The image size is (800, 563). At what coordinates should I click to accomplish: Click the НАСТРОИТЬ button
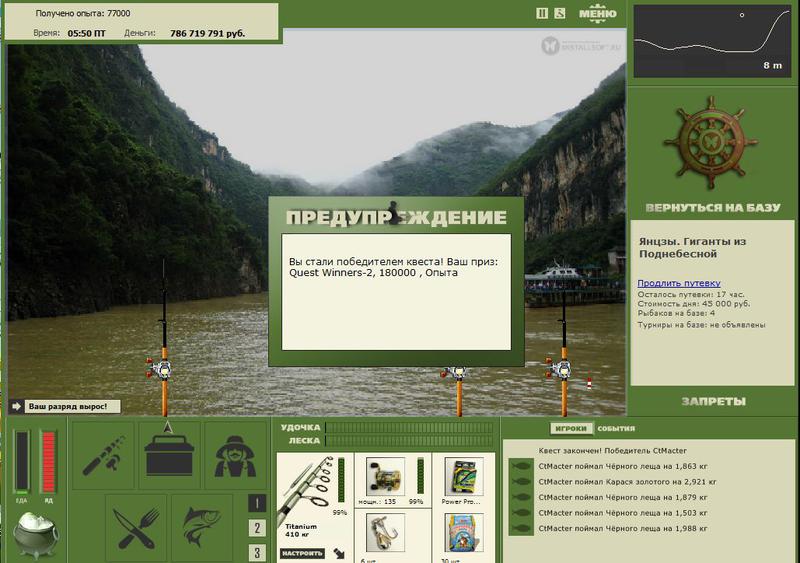pyautogui.click(x=303, y=553)
